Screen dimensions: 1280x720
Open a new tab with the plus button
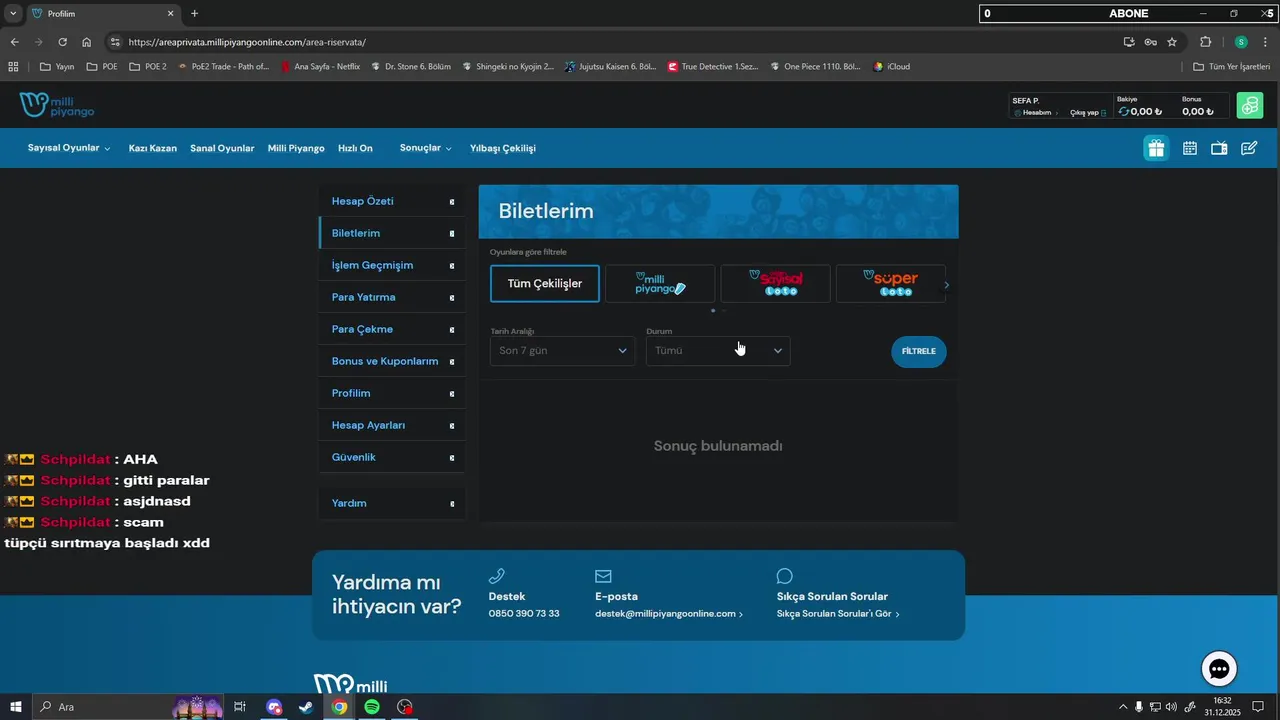(x=194, y=14)
